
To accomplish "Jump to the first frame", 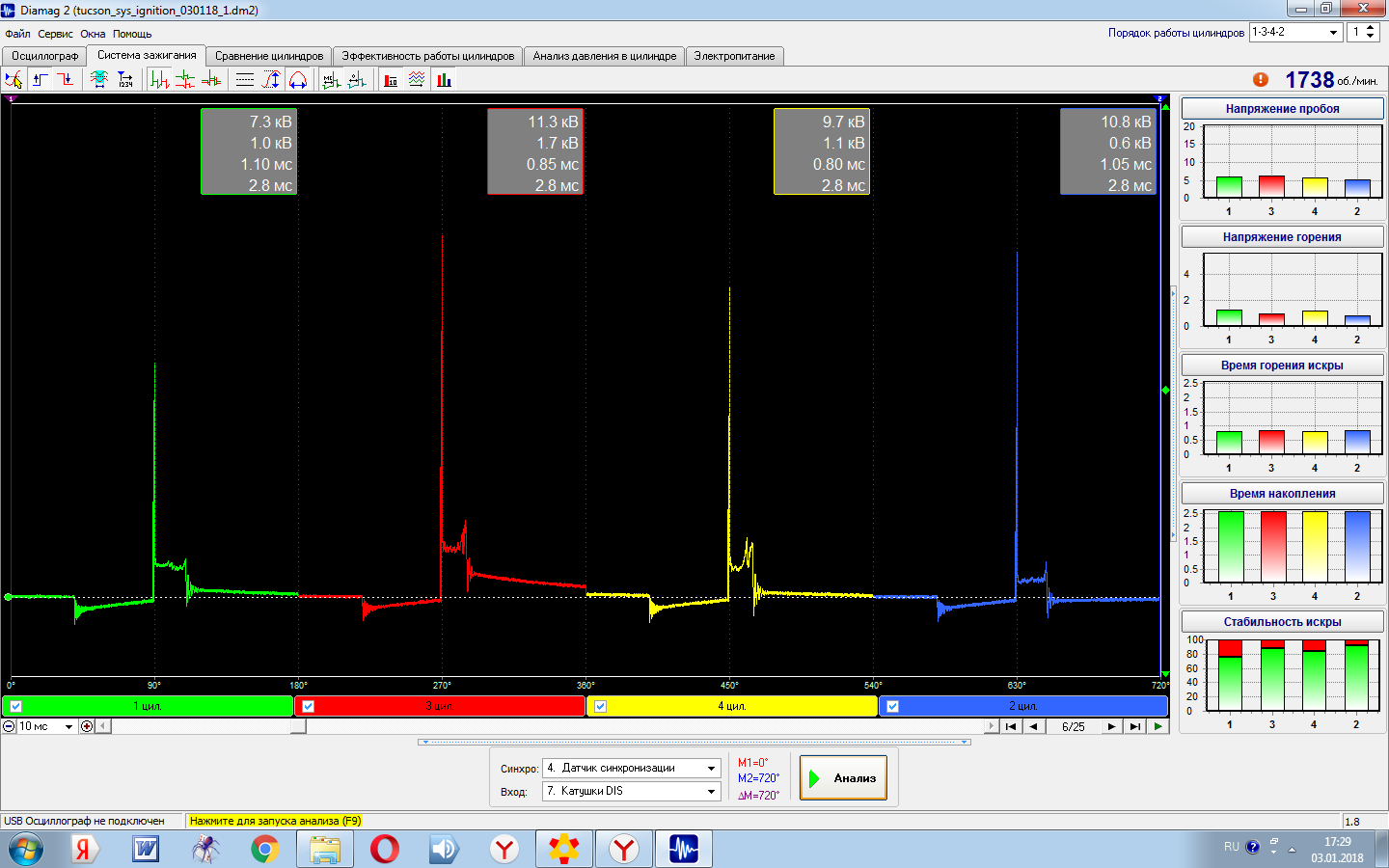I will point(1010,726).
